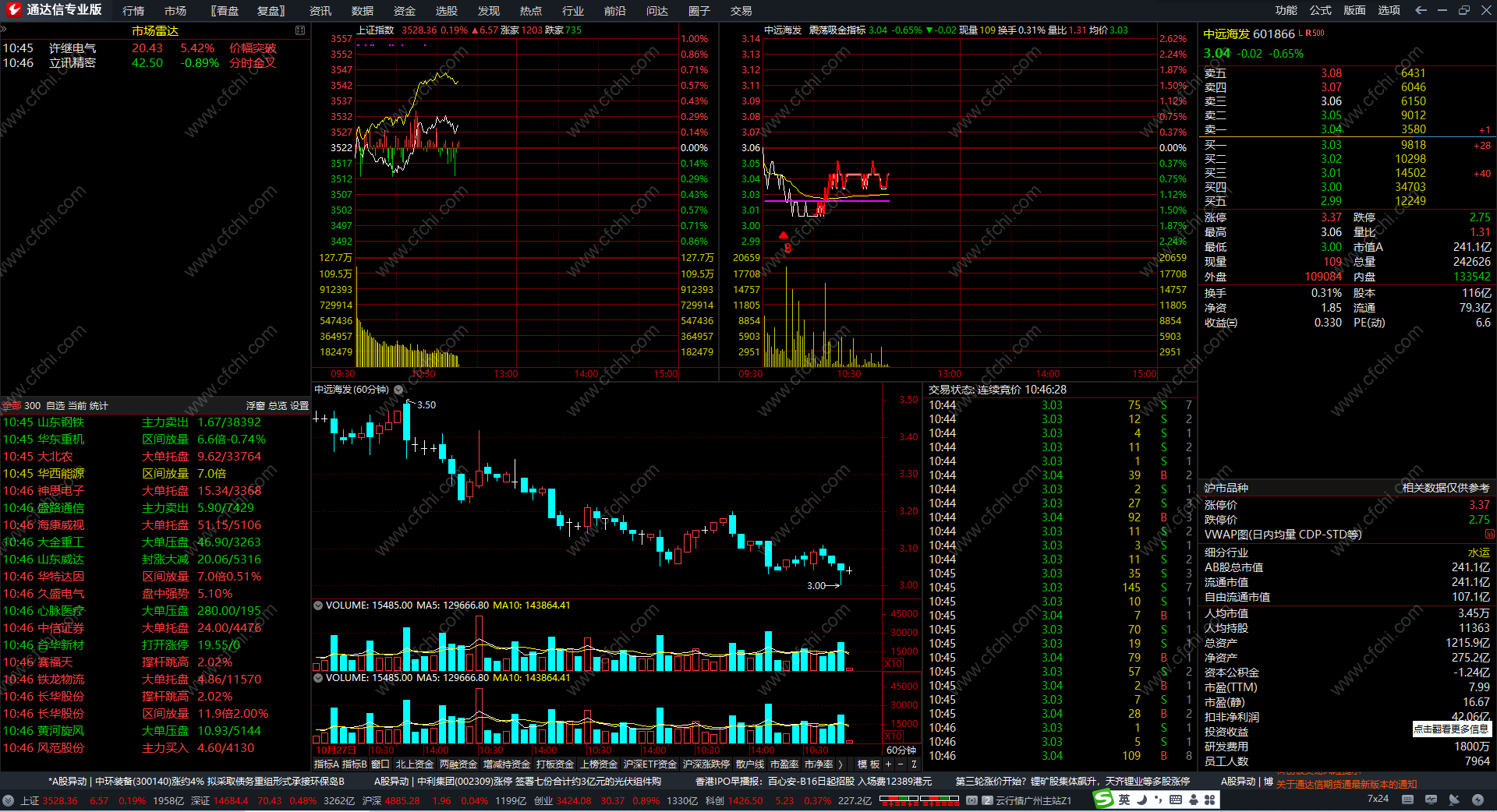Click the lightning bolt icon in status bar
The height and width of the screenshot is (812, 1497).
pyautogui.click(x=1478, y=800)
